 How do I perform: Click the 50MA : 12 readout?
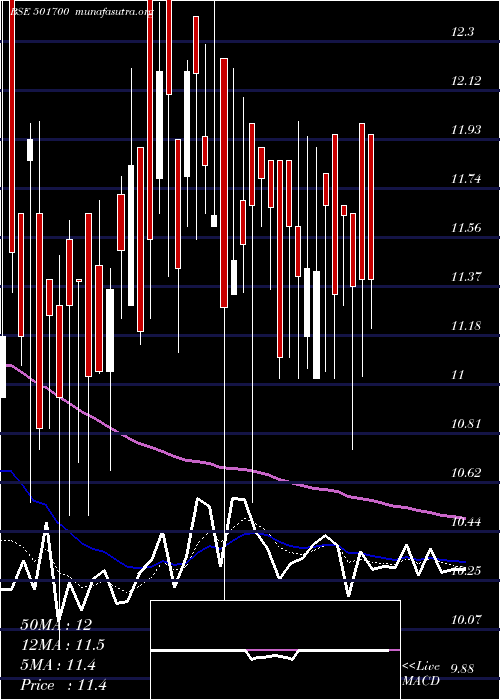(x=56, y=625)
